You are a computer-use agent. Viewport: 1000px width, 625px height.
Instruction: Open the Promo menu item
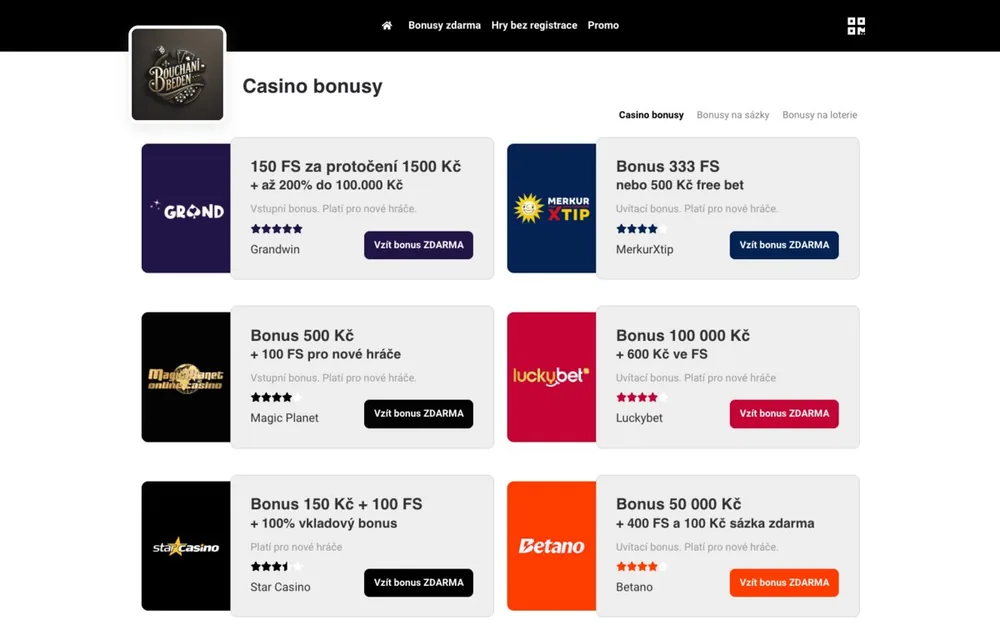[603, 26]
